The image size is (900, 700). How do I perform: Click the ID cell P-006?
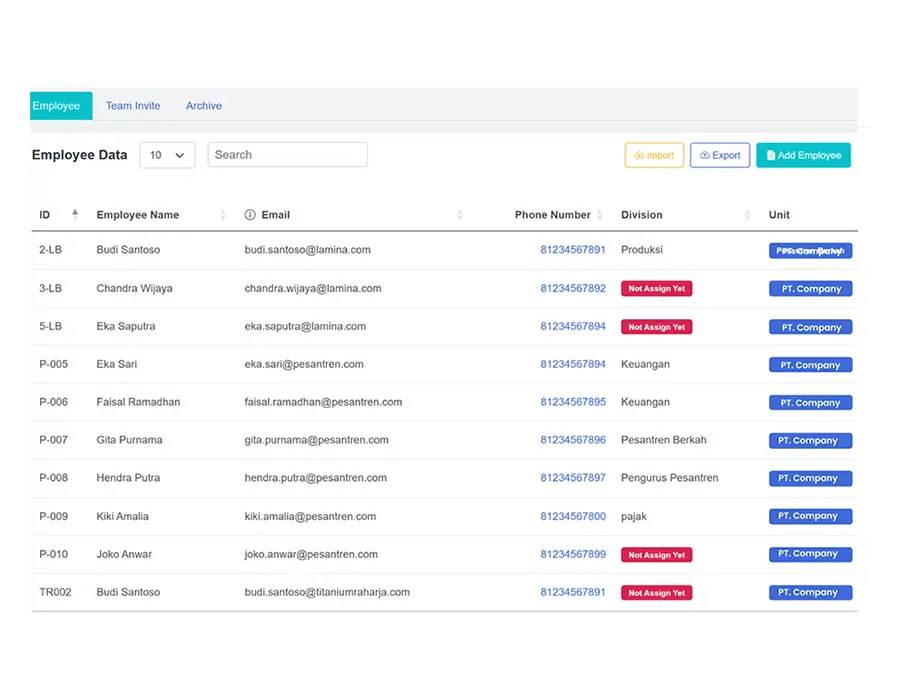pos(53,402)
